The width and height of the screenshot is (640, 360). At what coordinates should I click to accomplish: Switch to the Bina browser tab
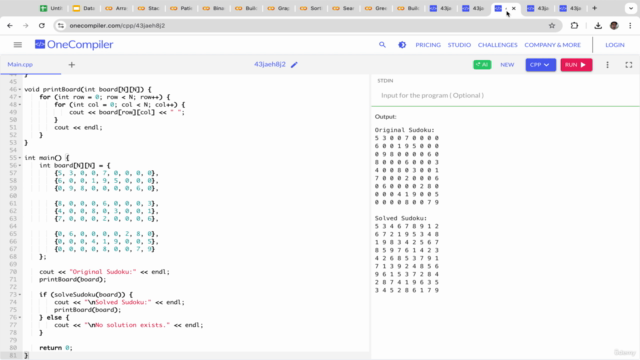[x=214, y=8]
